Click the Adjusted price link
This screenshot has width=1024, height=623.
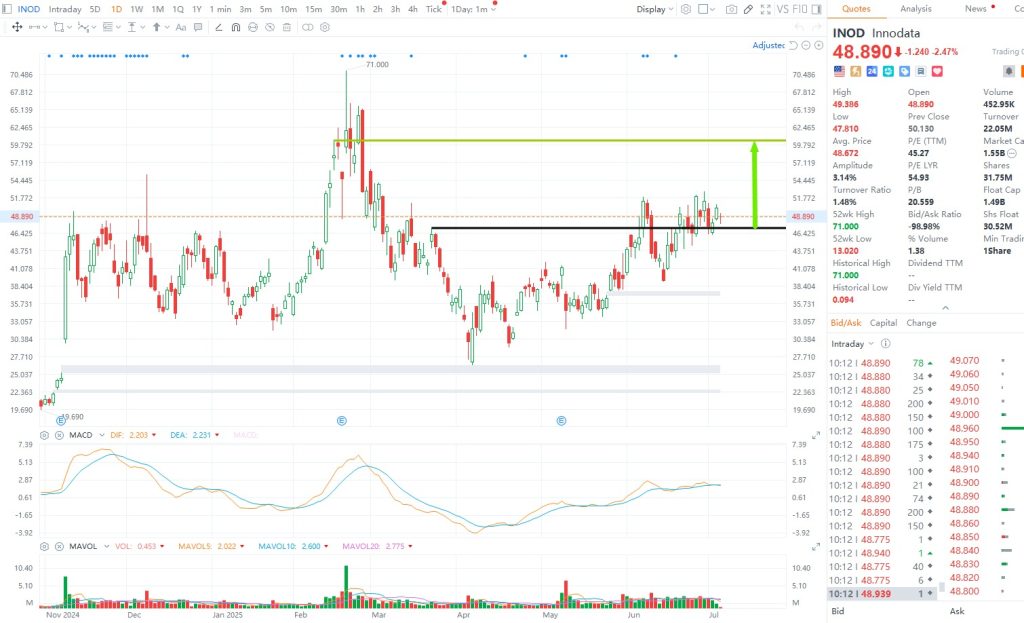tap(768, 46)
